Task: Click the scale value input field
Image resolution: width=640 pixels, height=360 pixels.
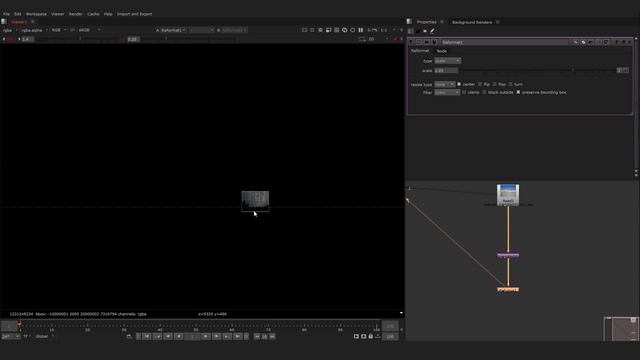Action: (446, 71)
